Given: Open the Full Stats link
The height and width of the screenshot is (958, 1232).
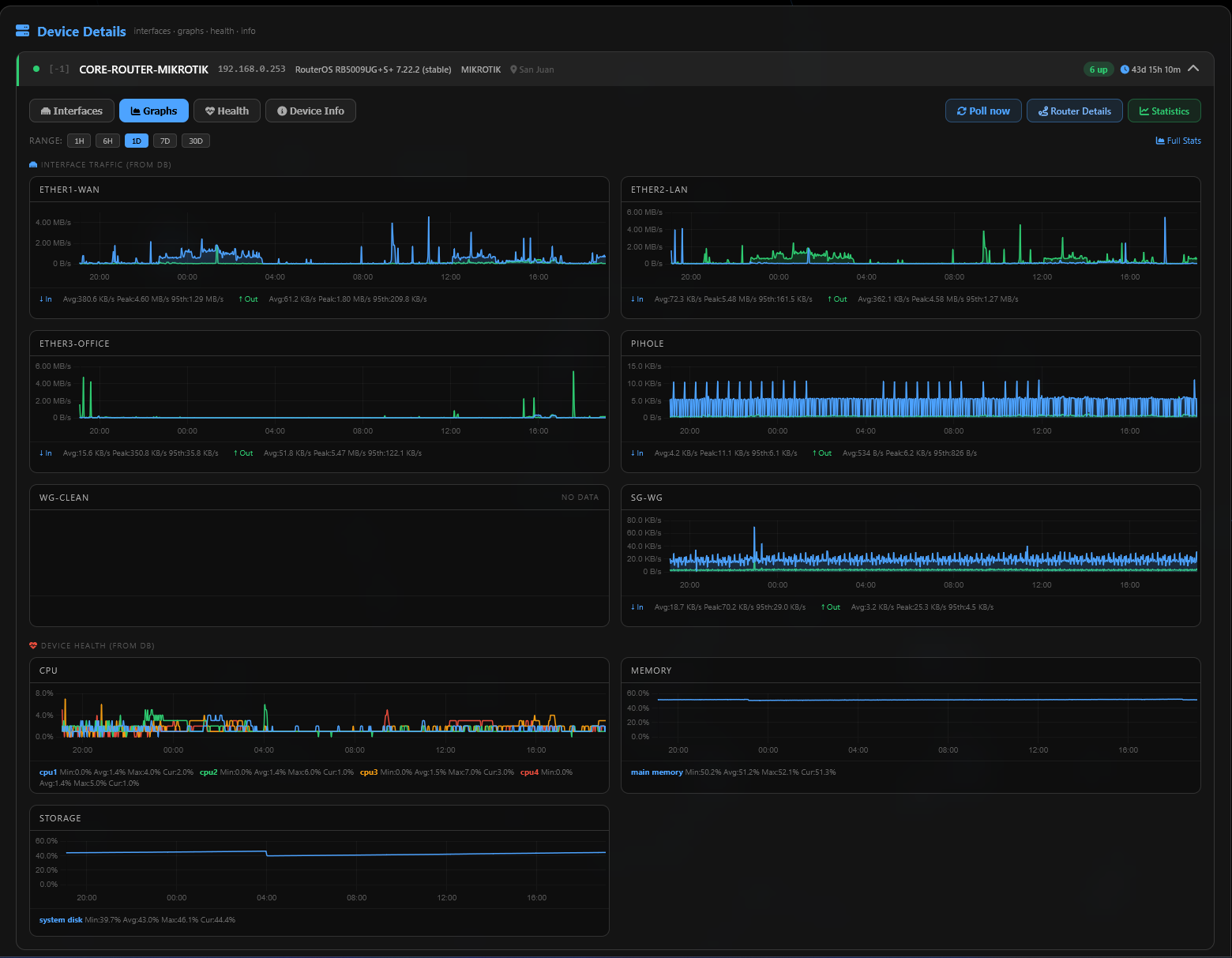Looking at the screenshot, I should 1178,141.
